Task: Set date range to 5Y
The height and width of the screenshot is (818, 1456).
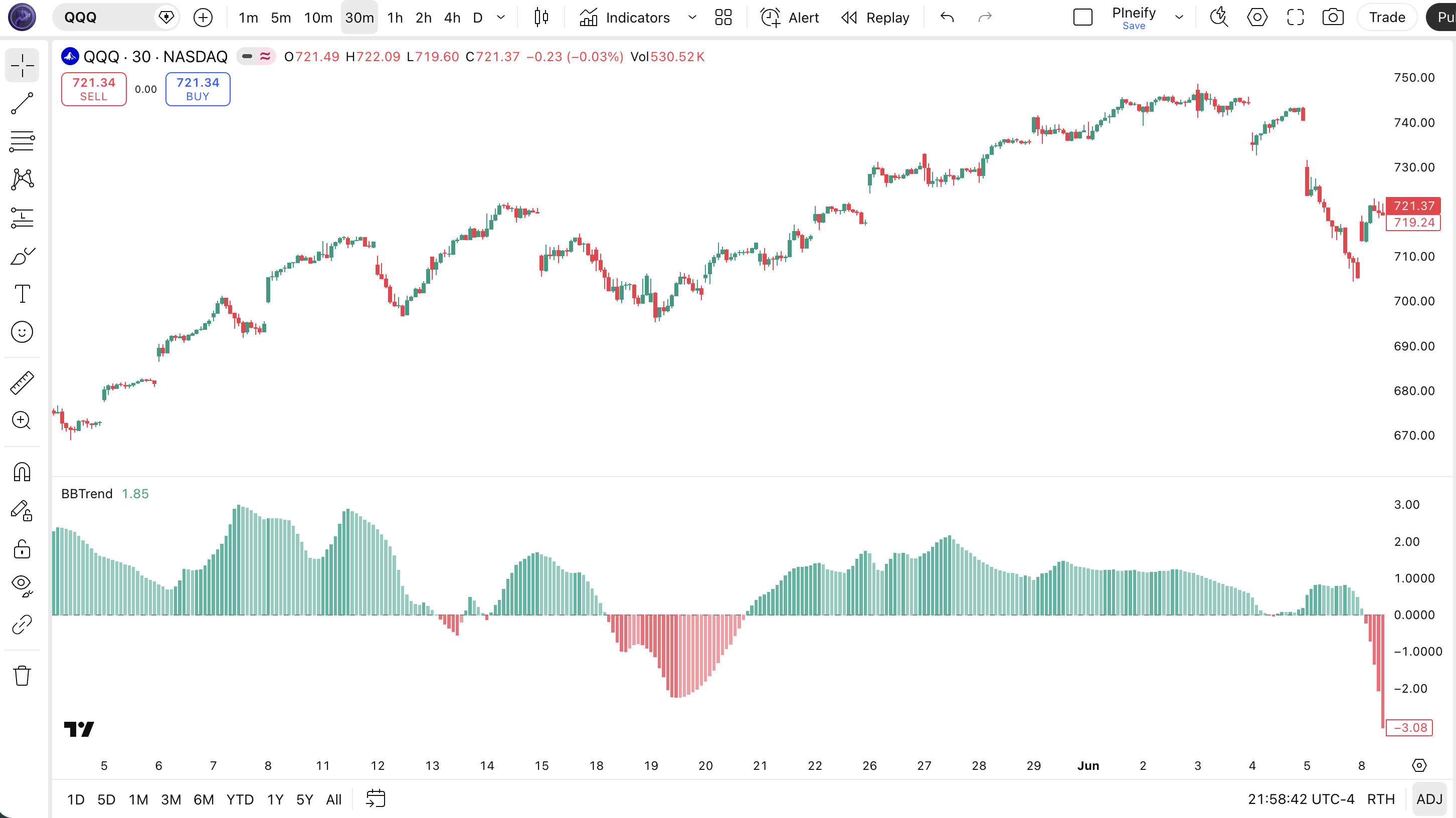Action: (305, 799)
